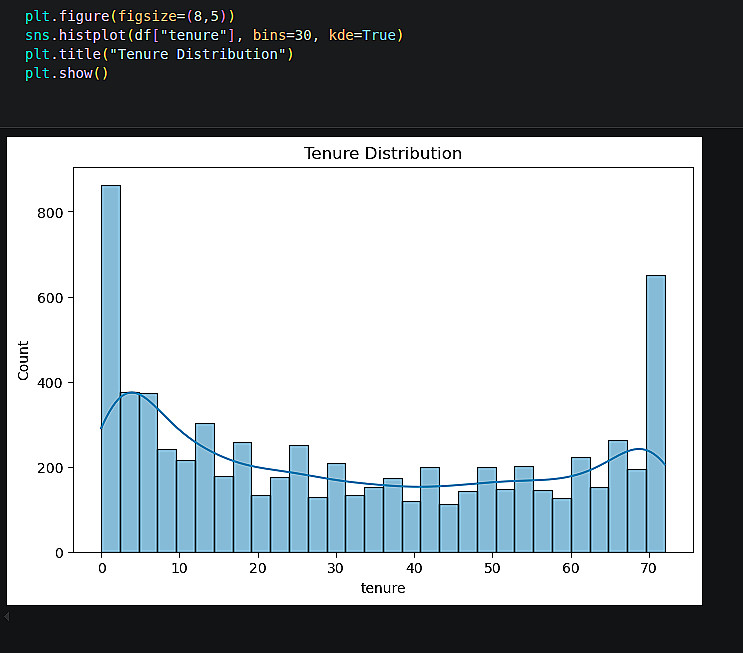Image resolution: width=743 pixels, height=653 pixels.
Task: Click the 20 tick label on x-axis
Action: (258, 569)
